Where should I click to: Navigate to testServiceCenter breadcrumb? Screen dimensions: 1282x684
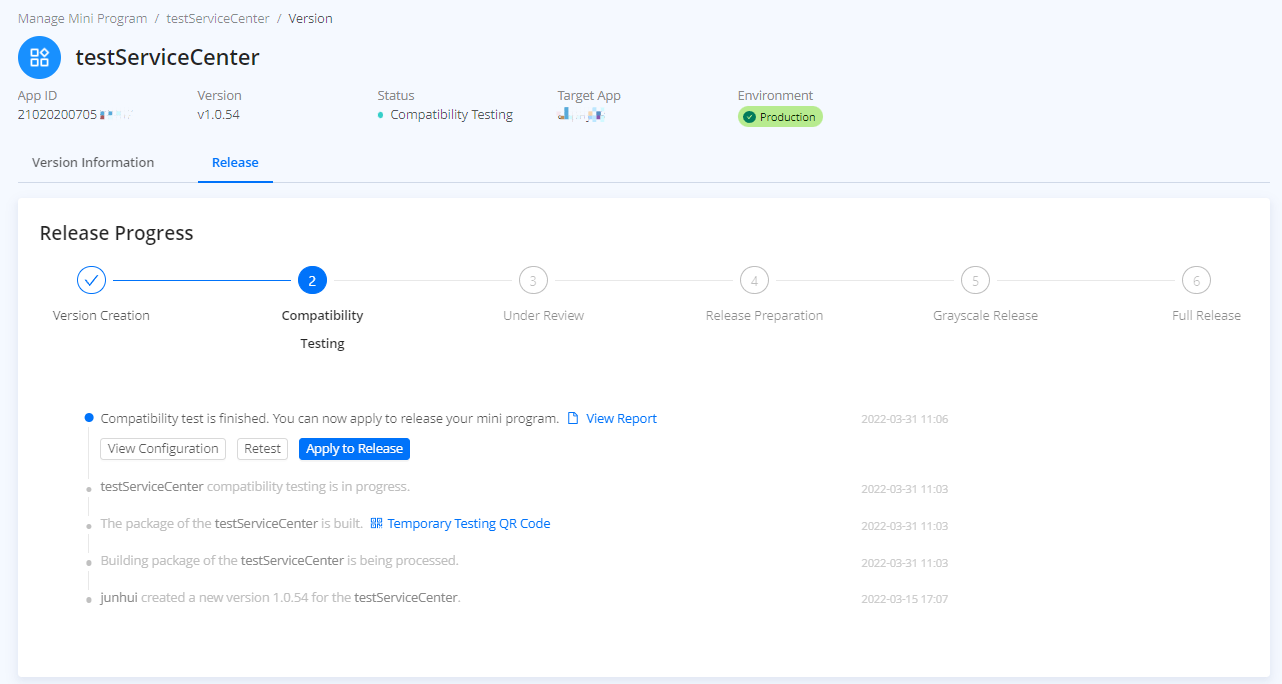(x=218, y=18)
